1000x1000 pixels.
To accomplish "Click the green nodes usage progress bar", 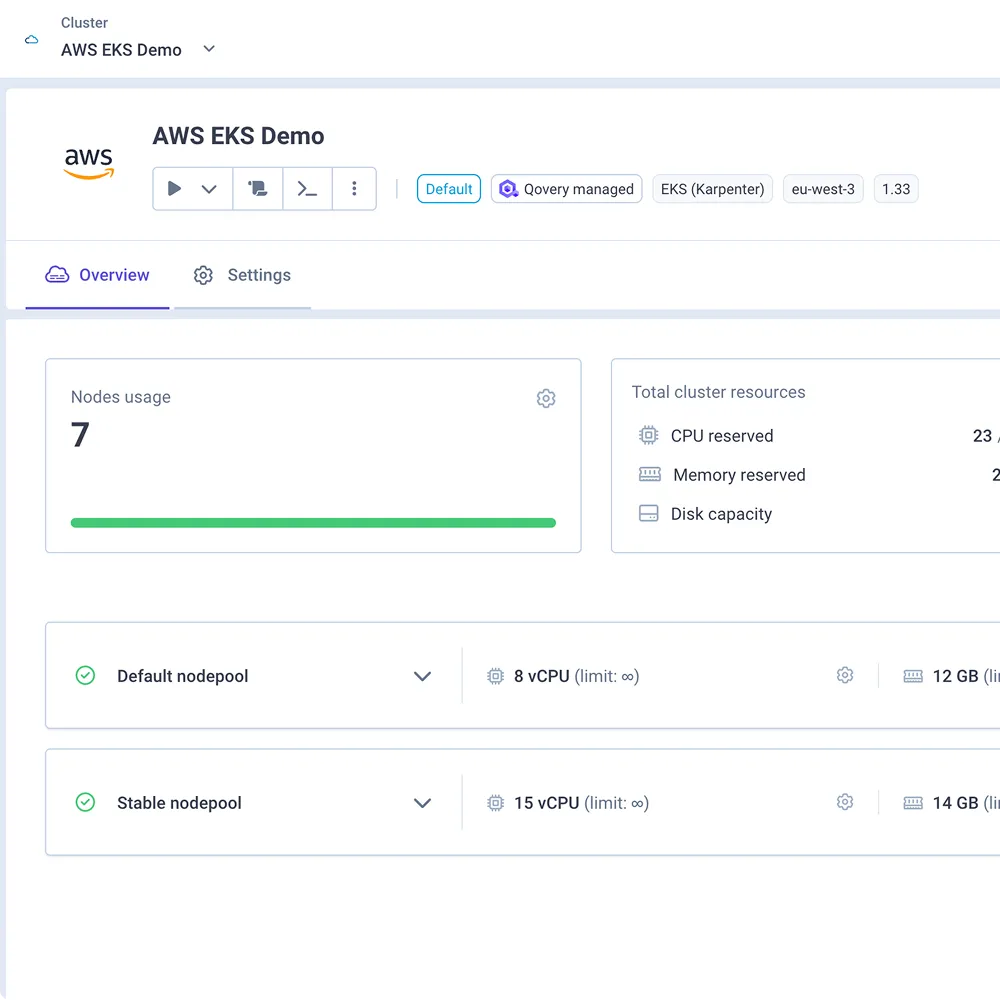I will point(313,523).
